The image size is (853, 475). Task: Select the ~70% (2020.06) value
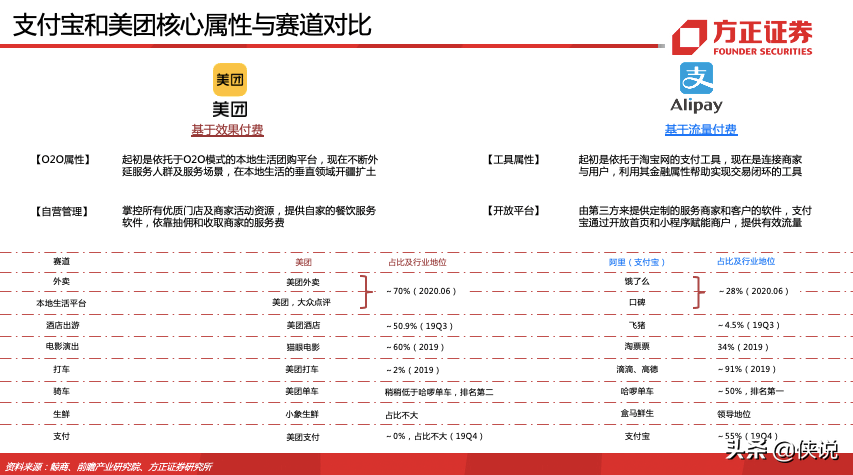(421, 291)
